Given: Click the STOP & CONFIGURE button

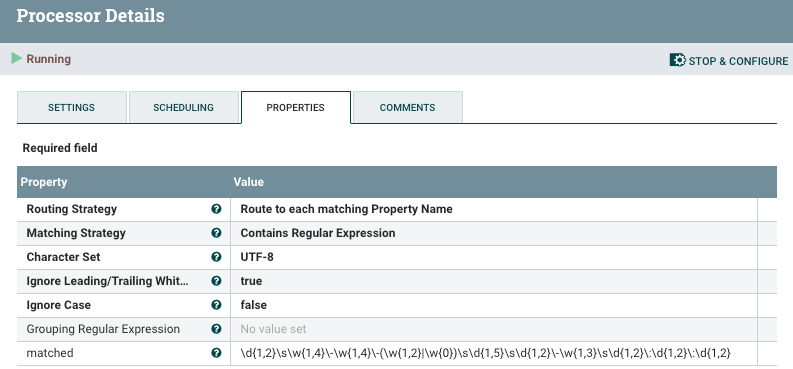Looking at the screenshot, I should (729, 61).
